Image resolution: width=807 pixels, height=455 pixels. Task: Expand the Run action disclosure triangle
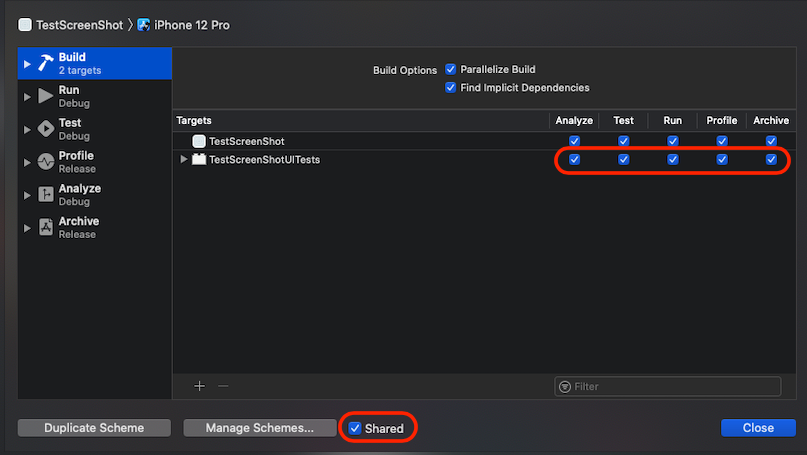click(27, 97)
